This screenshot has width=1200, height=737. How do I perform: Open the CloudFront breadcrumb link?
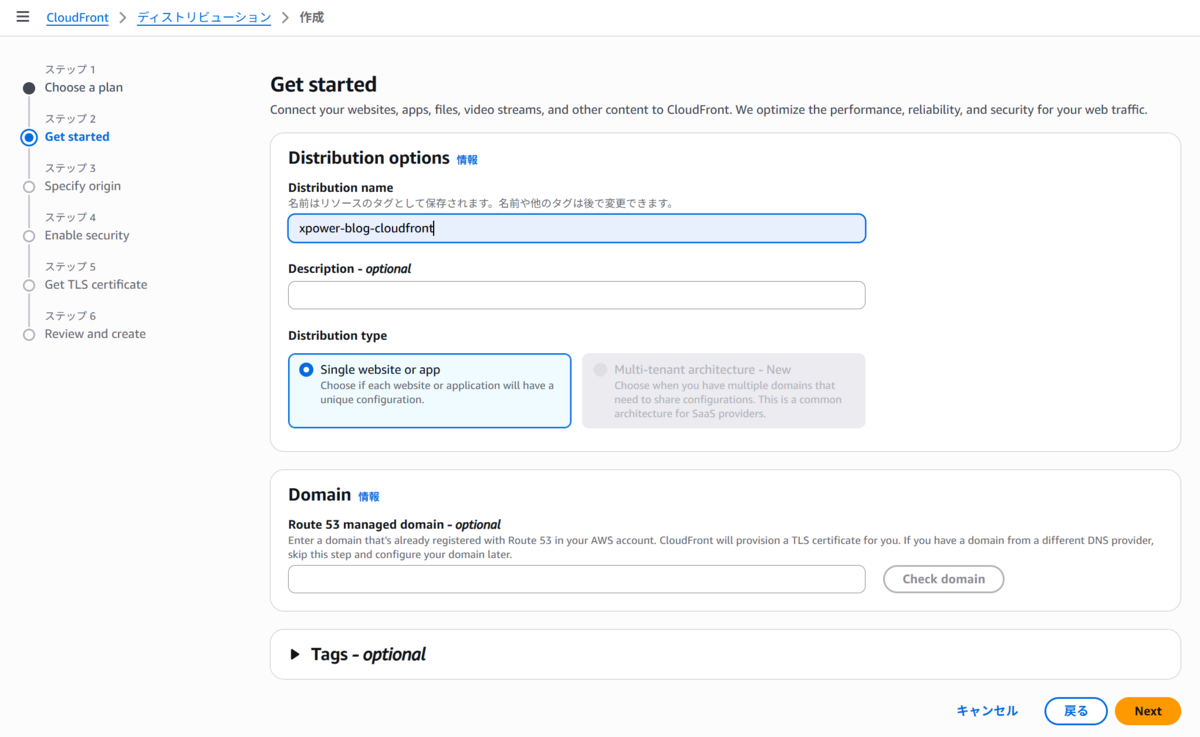click(77, 18)
